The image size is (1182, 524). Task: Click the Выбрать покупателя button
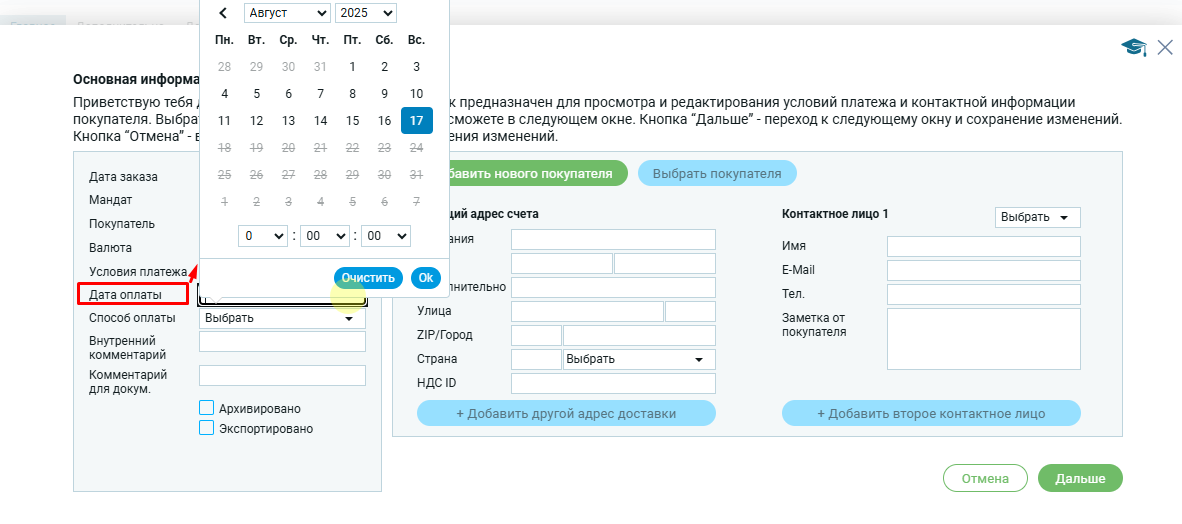tap(716, 173)
